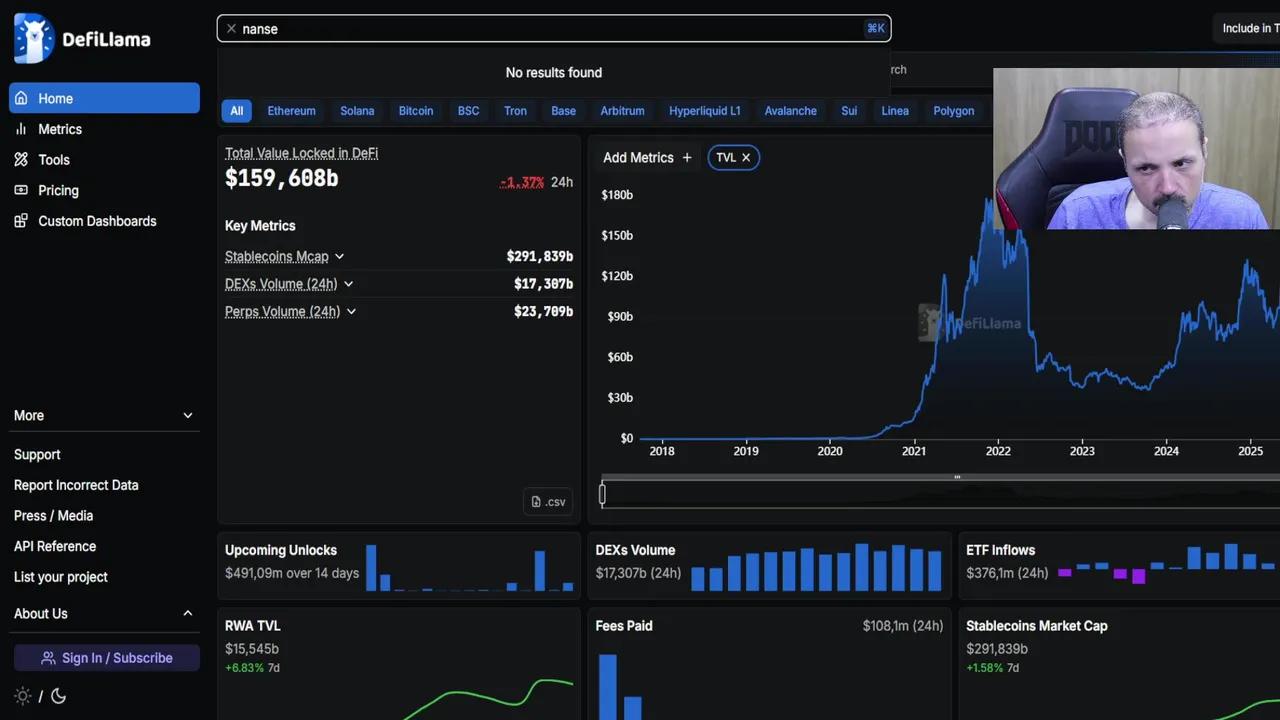1280x720 pixels.
Task: Click the ⌘K shortcut badge
Action: [x=875, y=28]
